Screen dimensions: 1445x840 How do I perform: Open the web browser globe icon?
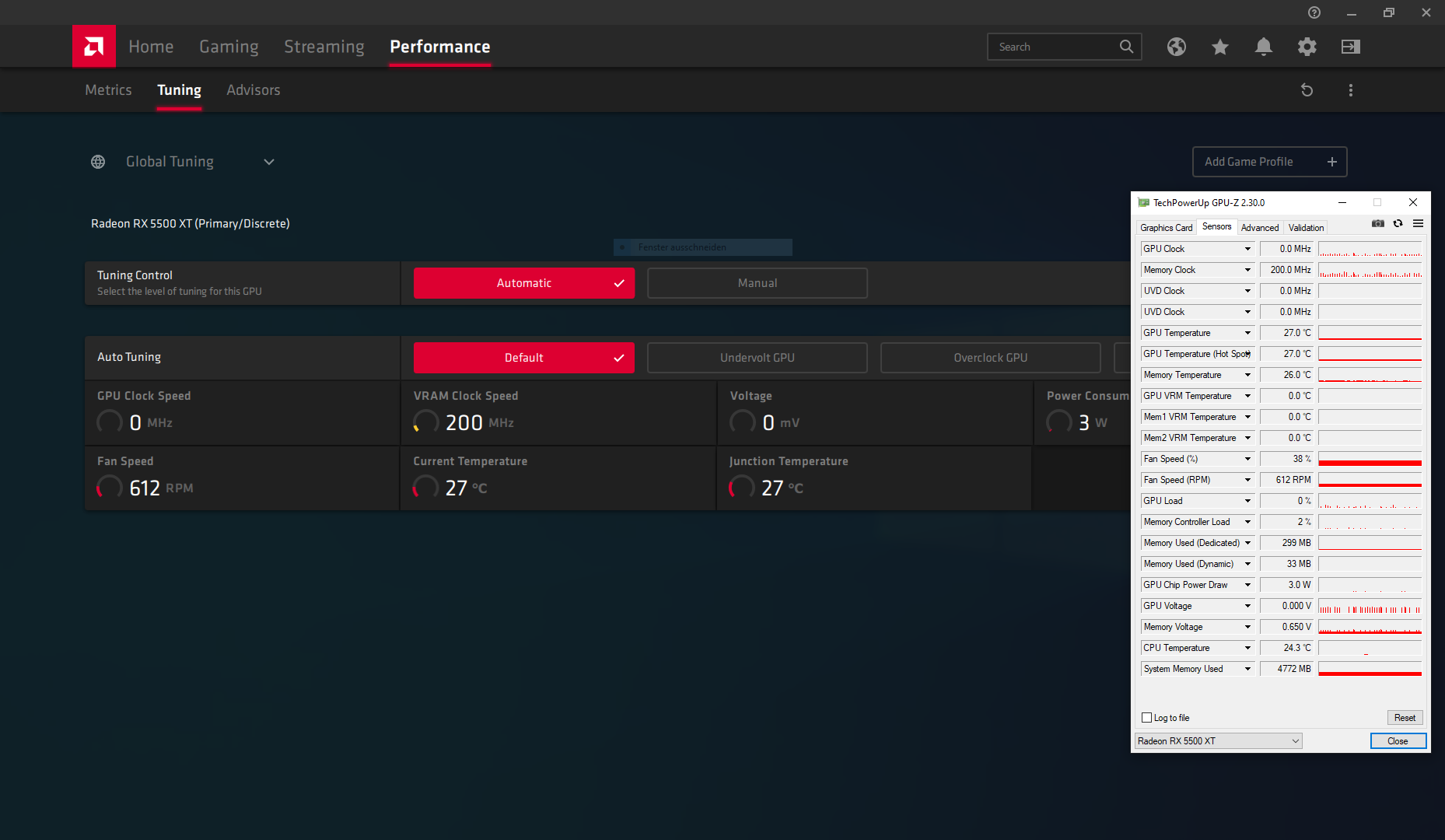coord(1177,47)
